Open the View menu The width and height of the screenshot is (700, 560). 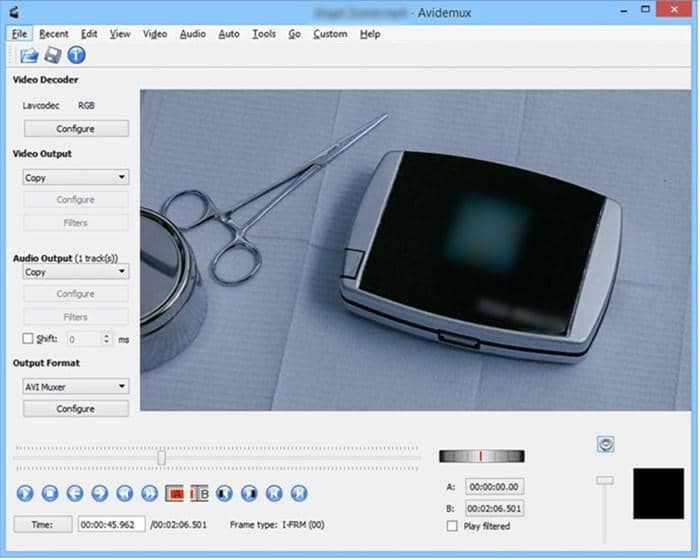pyautogui.click(x=120, y=34)
